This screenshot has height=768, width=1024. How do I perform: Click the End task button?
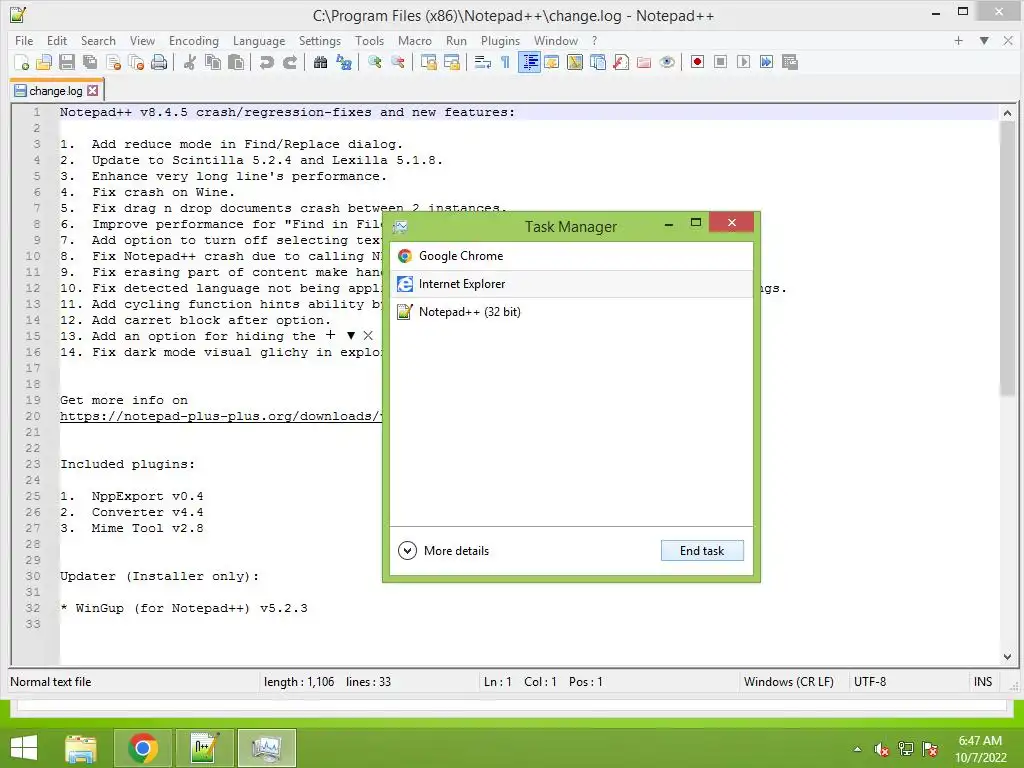(x=702, y=551)
